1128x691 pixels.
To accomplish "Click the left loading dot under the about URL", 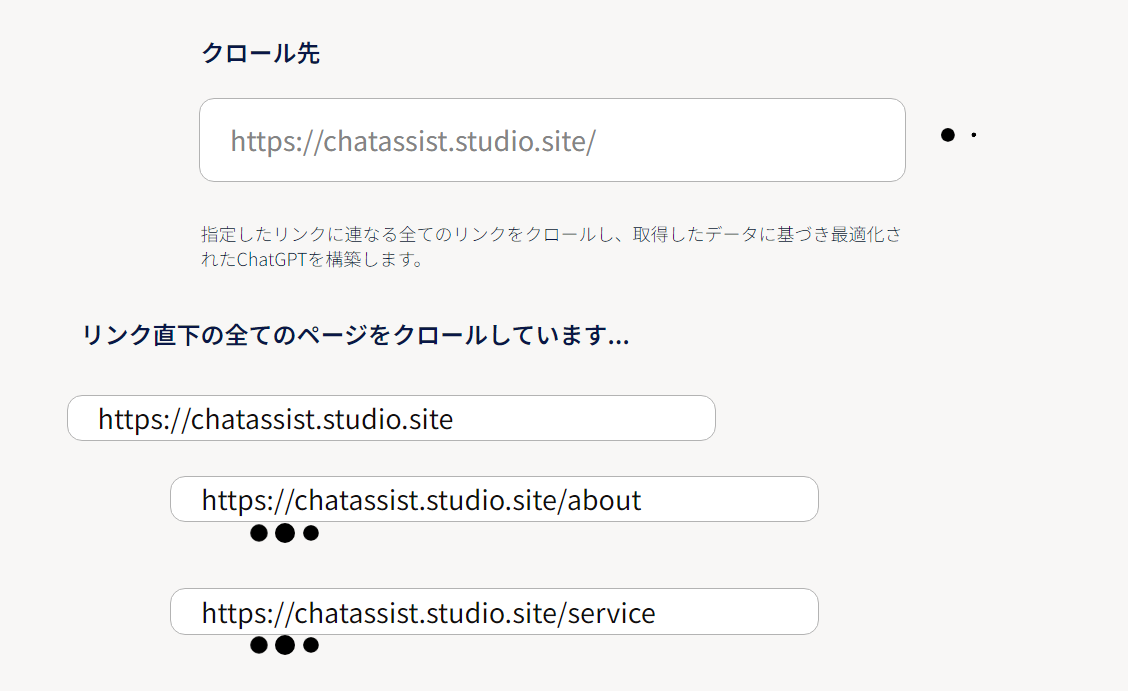I will point(259,533).
